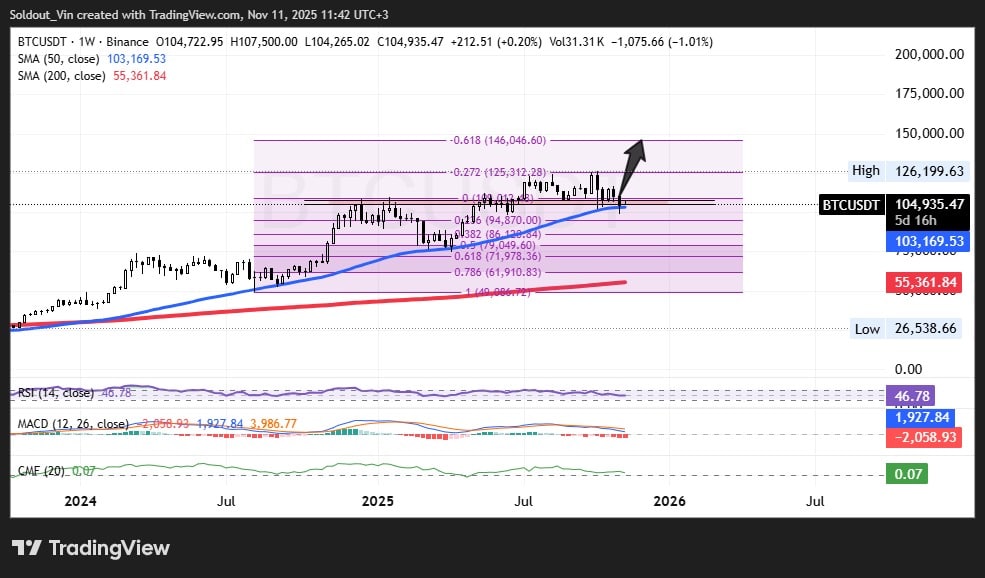
Task: Click the 2026 label on time axis
Action: pos(669,501)
